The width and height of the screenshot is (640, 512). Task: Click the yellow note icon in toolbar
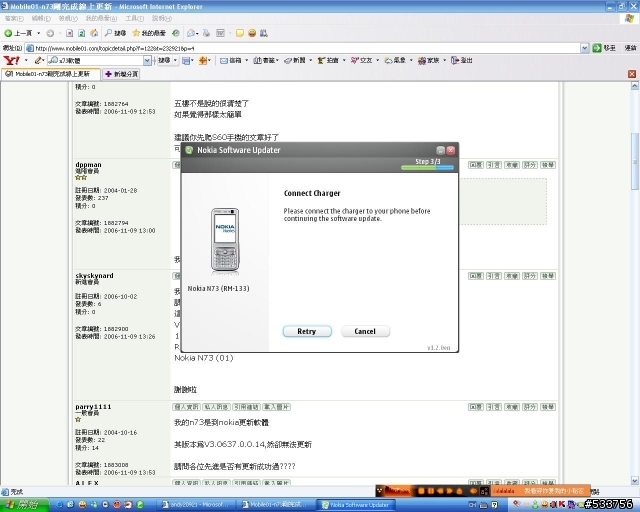coord(240,33)
